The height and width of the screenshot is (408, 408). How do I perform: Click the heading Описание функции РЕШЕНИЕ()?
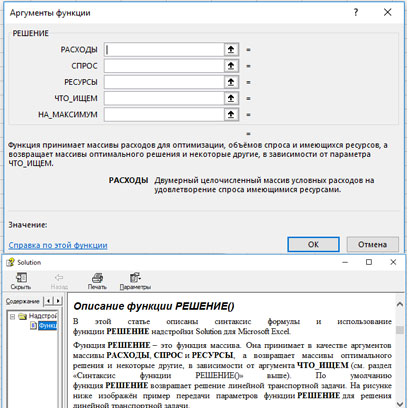[x=154, y=306]
